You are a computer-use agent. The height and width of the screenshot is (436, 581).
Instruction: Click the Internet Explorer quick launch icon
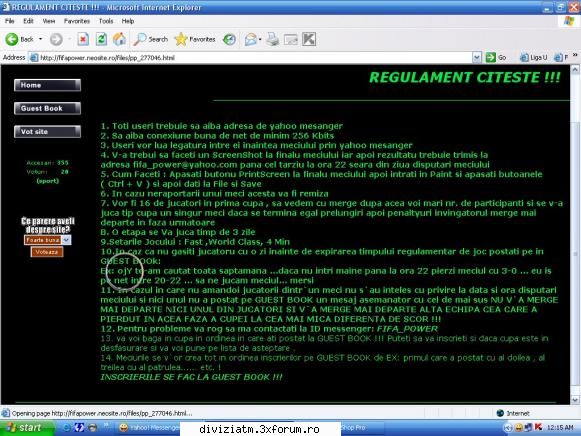coord(66,428)
